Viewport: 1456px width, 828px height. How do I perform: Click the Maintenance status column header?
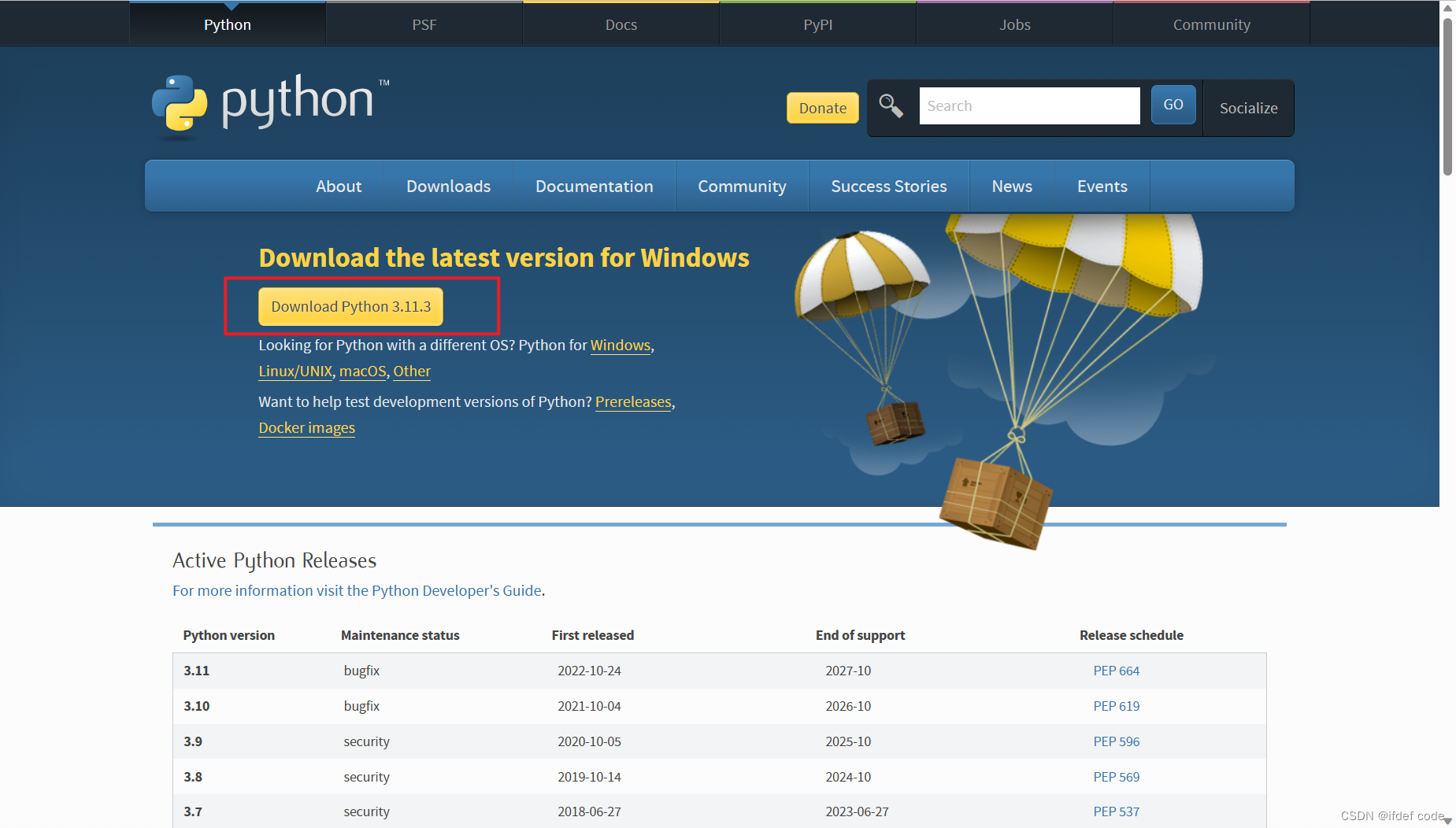click(x=400, y=635)
